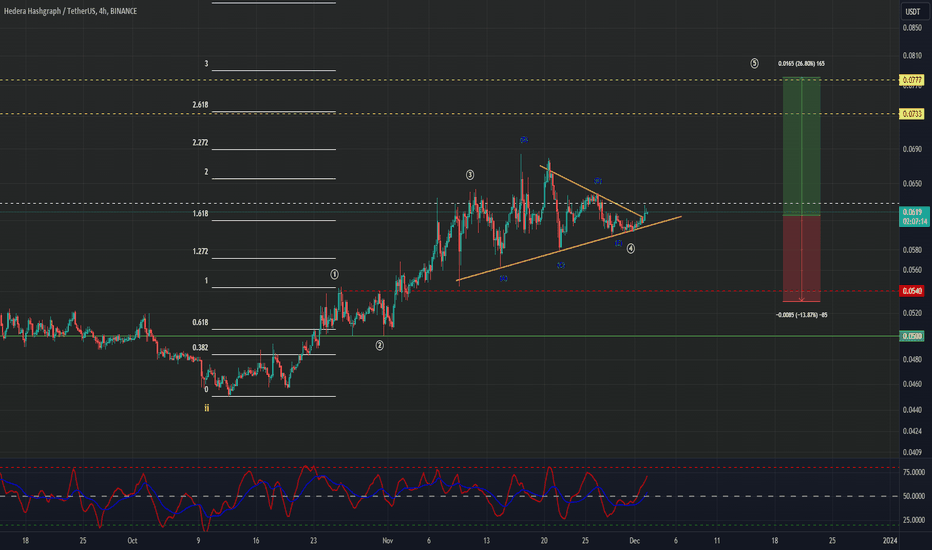Select the yellow ii wave label

tap(207, 408)
